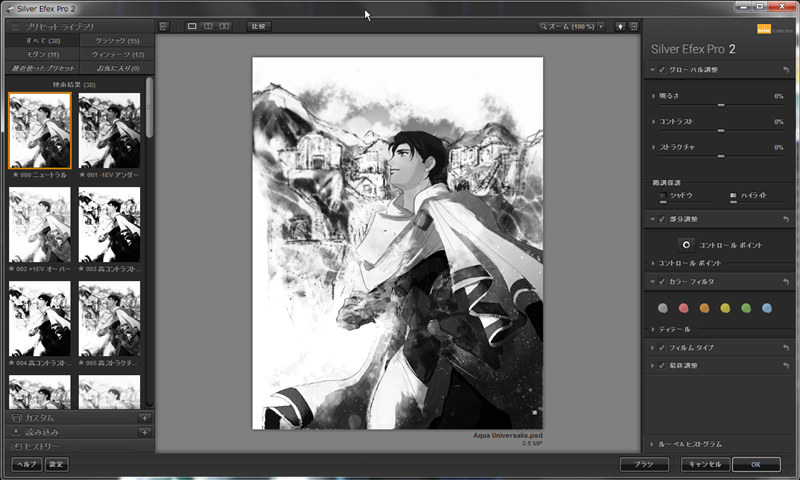Click the light bulb background color icon
This screenshot has width=800, height=480.
[620, 26]
